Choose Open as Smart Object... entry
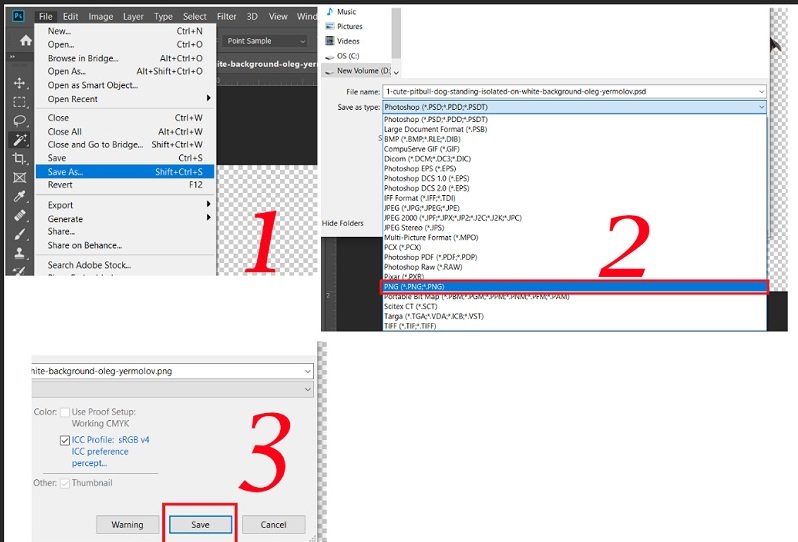 pyautogui.click(x=125, y=85)
